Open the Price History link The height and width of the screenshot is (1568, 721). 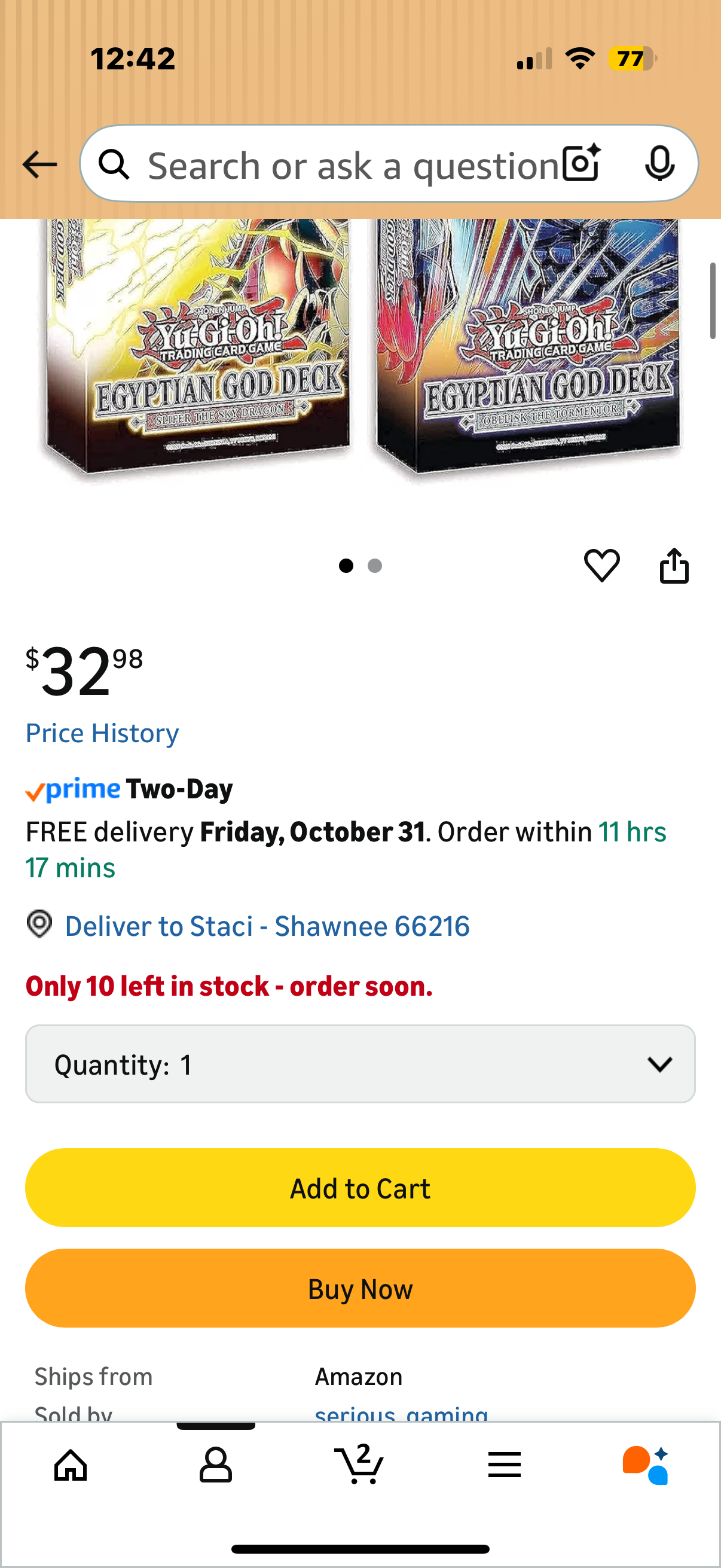(102, 733)
